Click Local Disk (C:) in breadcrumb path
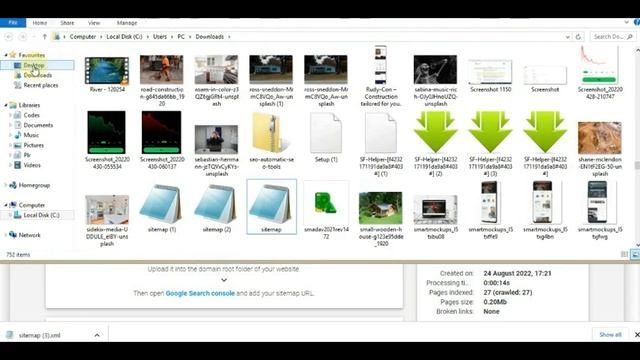The height and width of the screenshot is (360, 640). [x=124, y=37]
